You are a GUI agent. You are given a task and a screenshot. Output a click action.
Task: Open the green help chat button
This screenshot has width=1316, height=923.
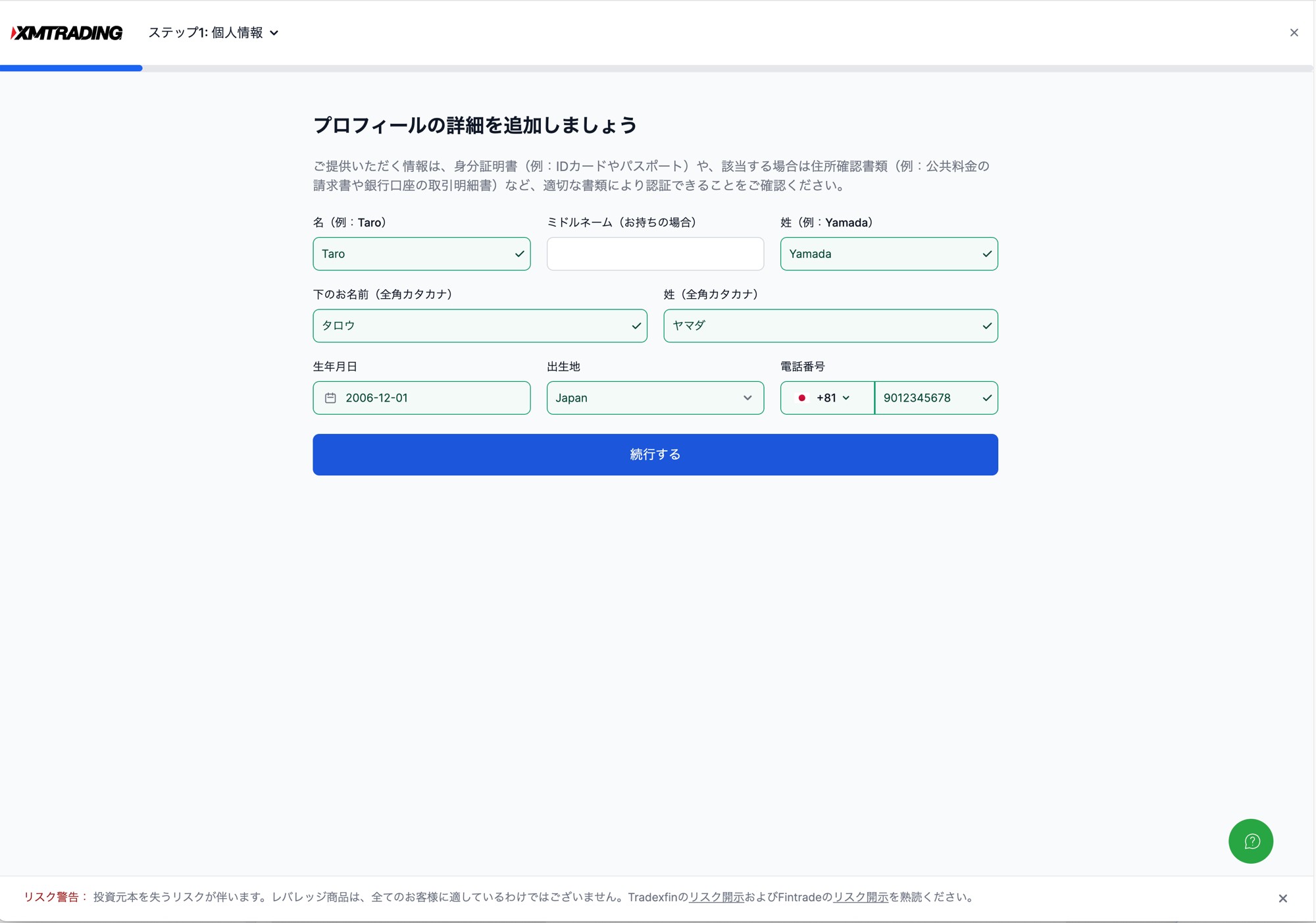[x=1250, y=841]
